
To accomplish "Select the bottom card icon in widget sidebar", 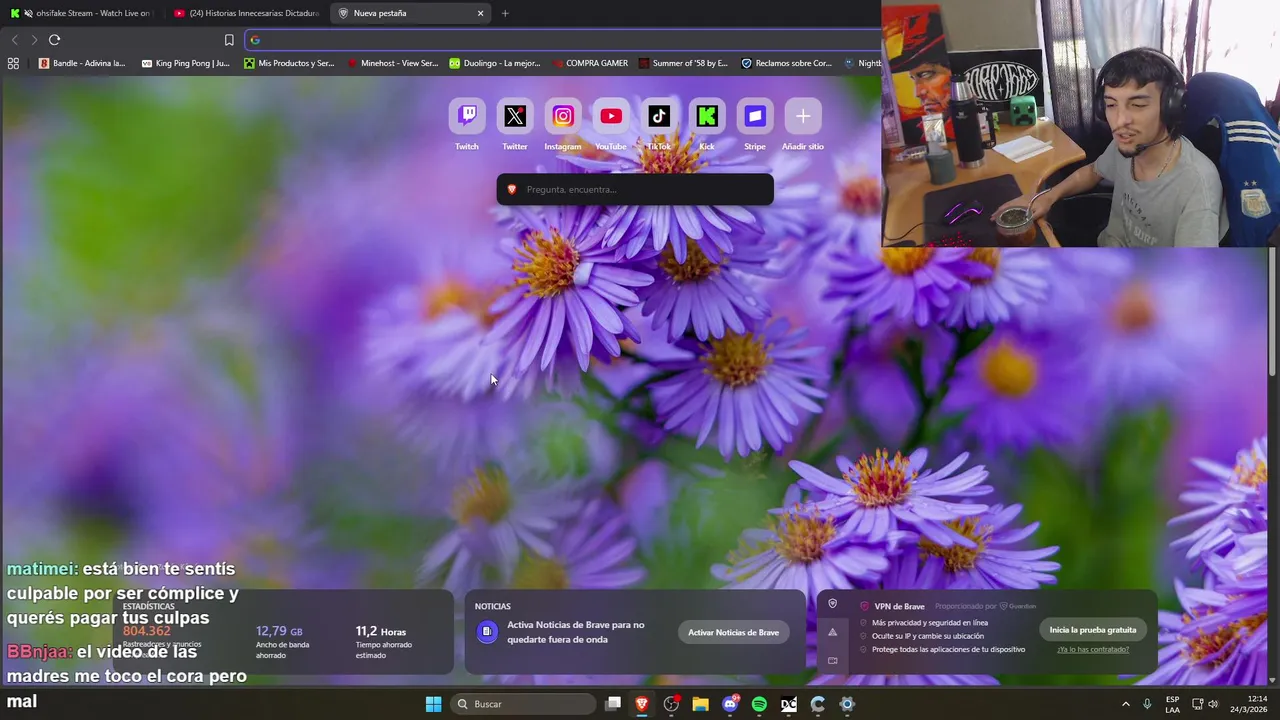I will [x=832, y=660].
